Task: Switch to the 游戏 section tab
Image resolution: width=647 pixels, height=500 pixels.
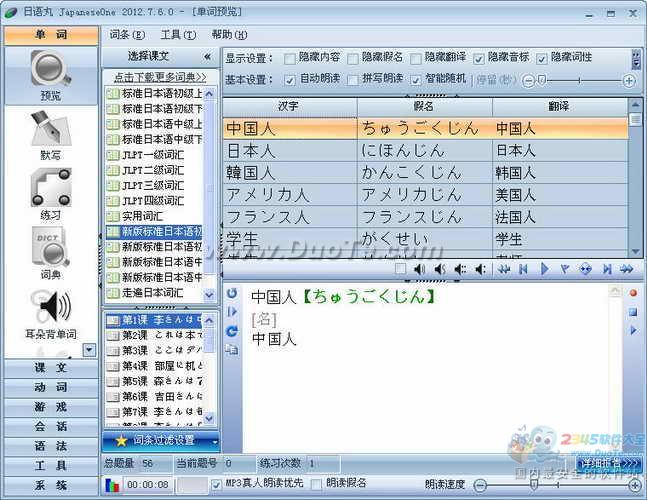Action: click(51, 407)
